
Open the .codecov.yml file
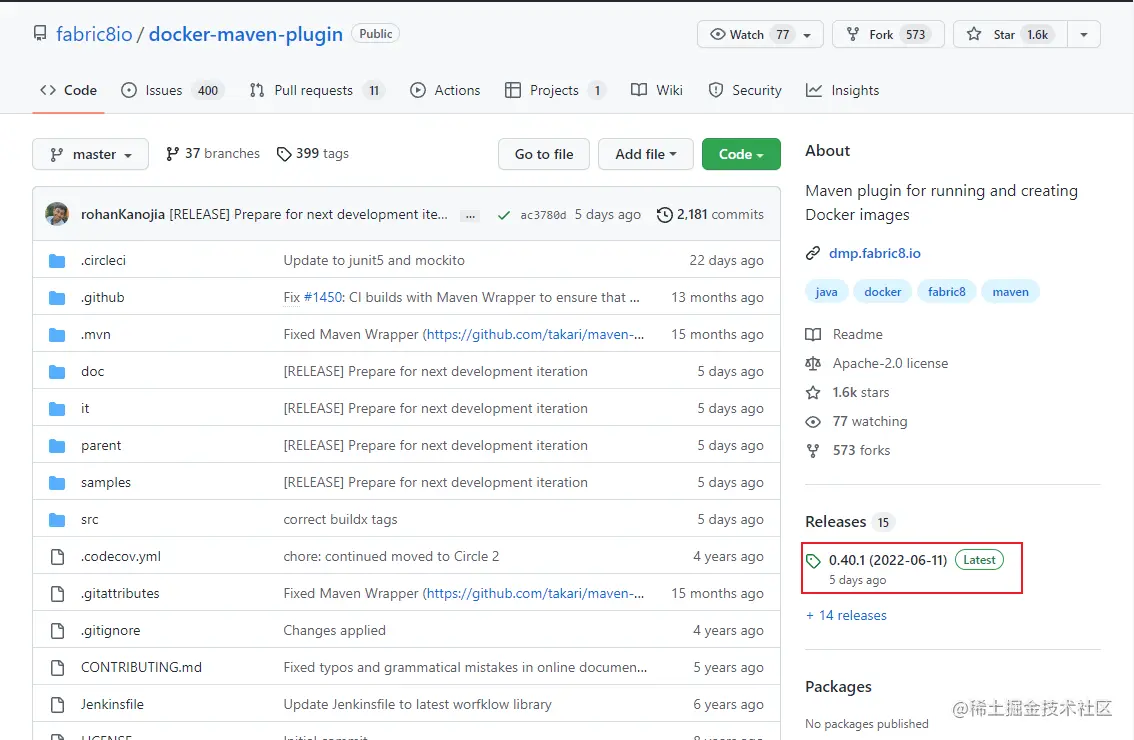tap(121, 556)
